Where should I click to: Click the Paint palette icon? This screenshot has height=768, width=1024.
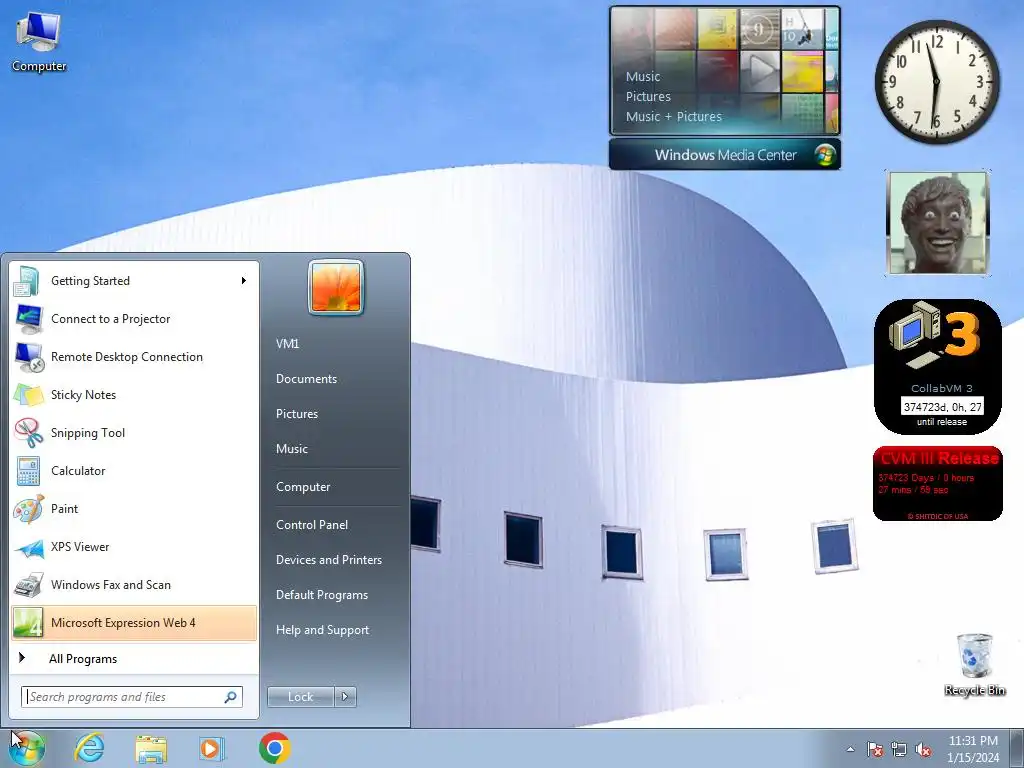[x=29, y=509]
